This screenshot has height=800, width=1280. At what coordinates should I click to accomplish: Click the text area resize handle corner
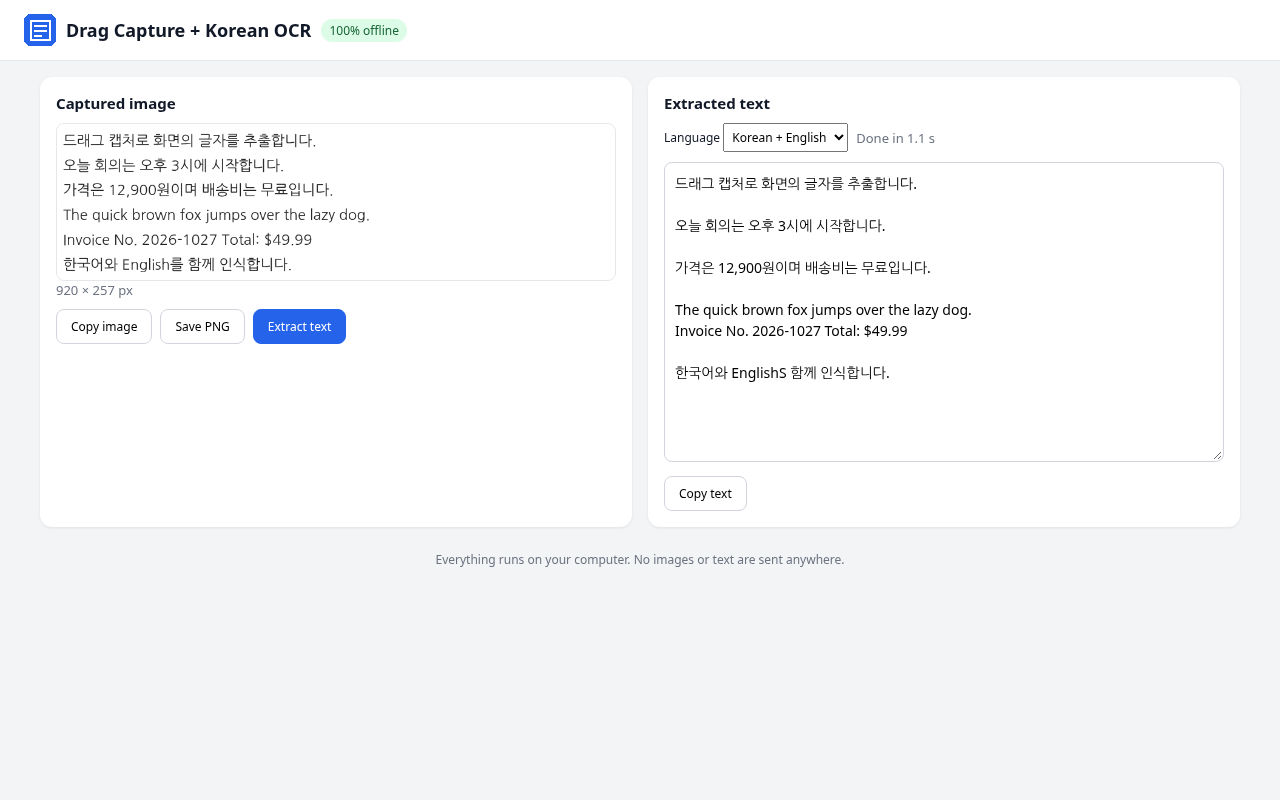1216,454
